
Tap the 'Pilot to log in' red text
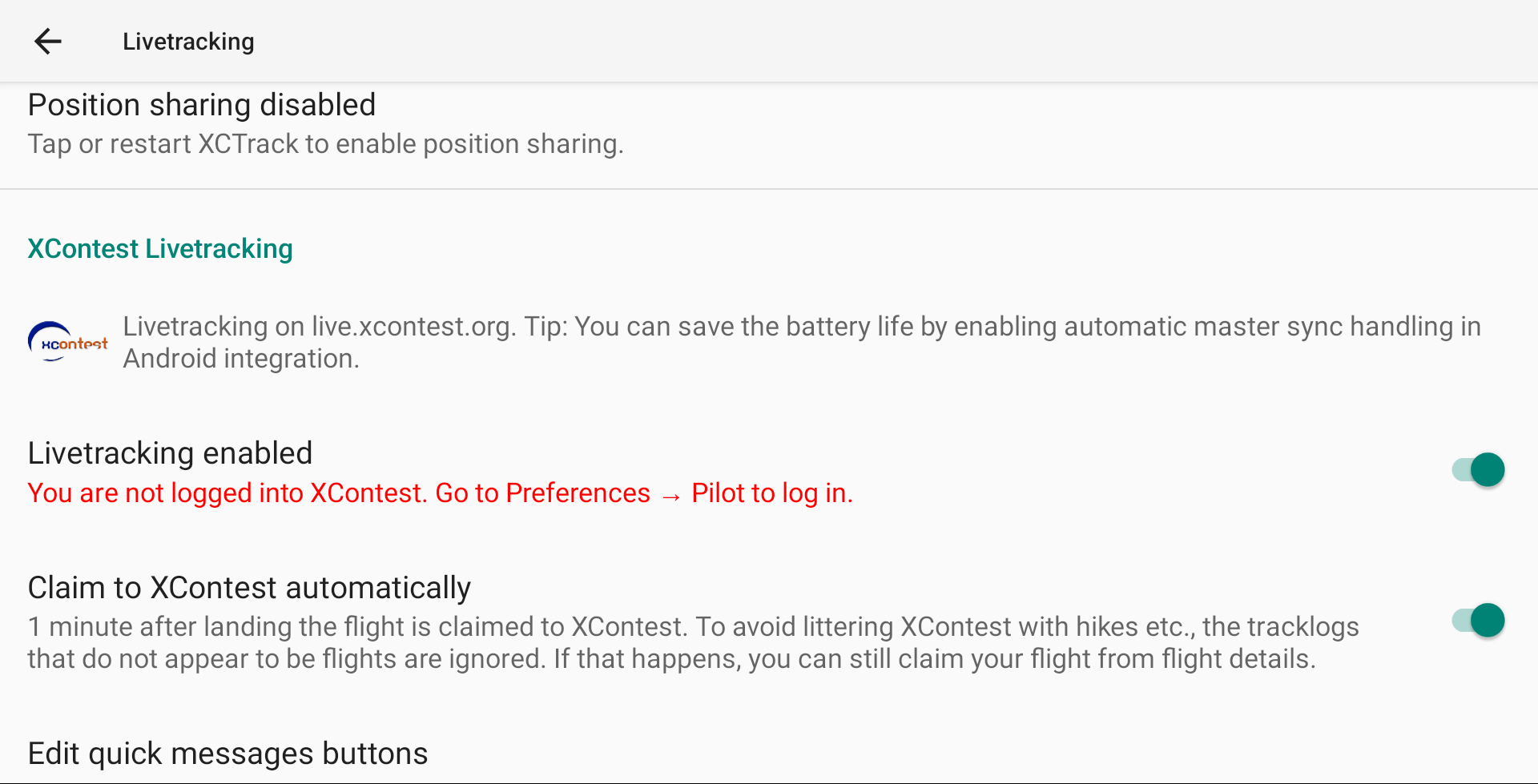click(771, 493)
